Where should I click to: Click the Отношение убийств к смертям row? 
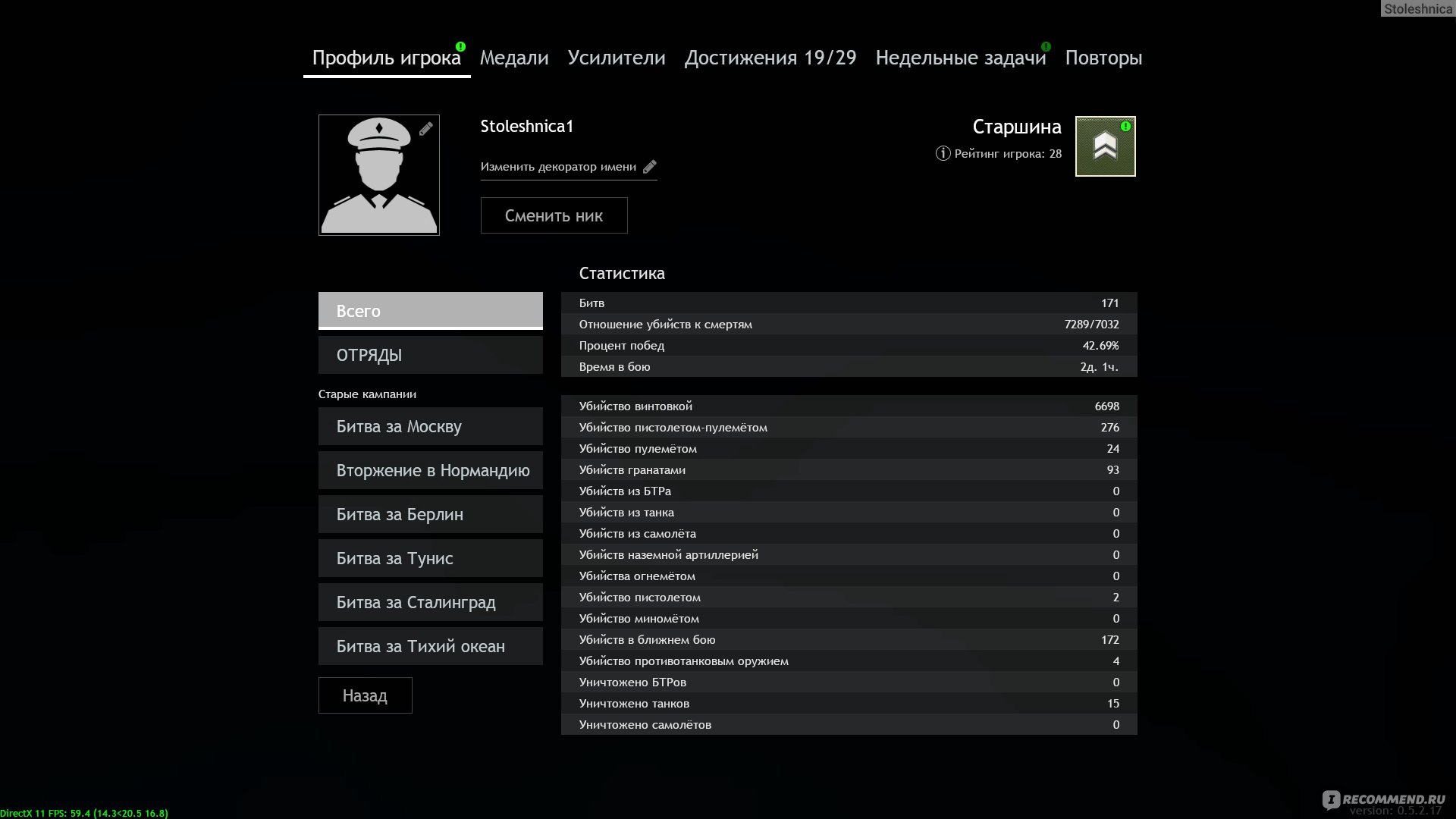849,324
